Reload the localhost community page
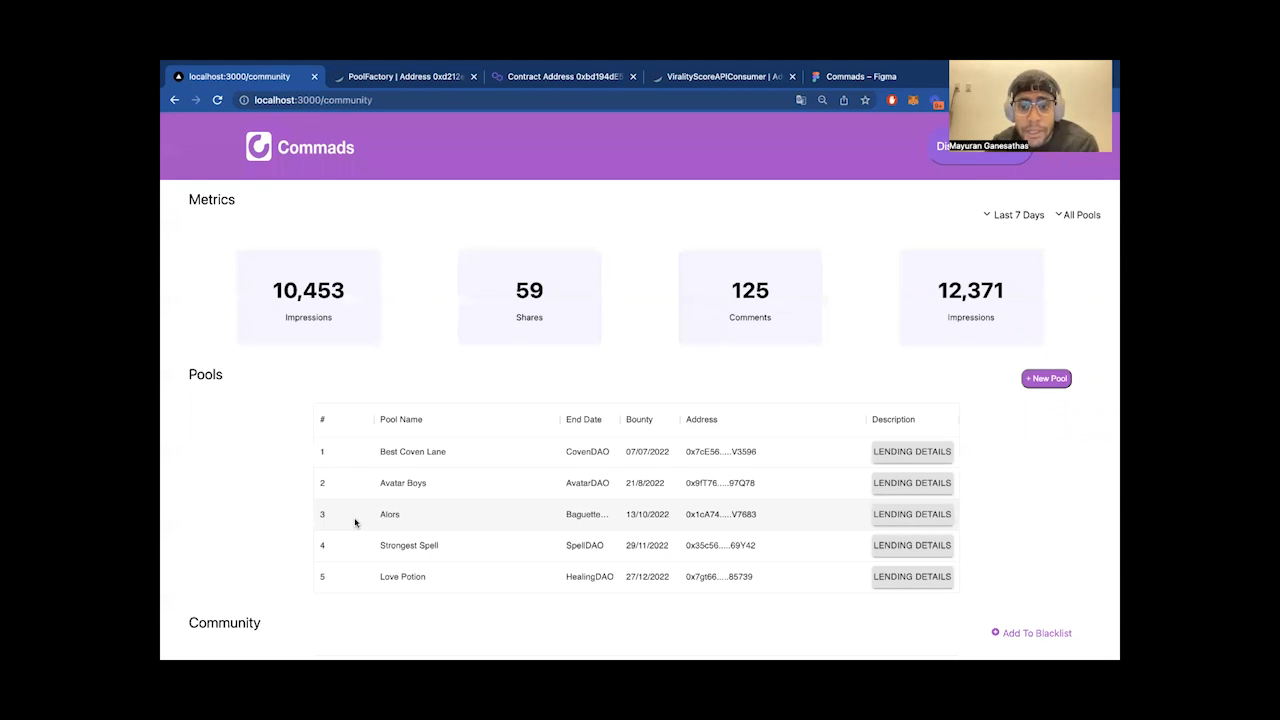1280x720 pixels. 217,100
